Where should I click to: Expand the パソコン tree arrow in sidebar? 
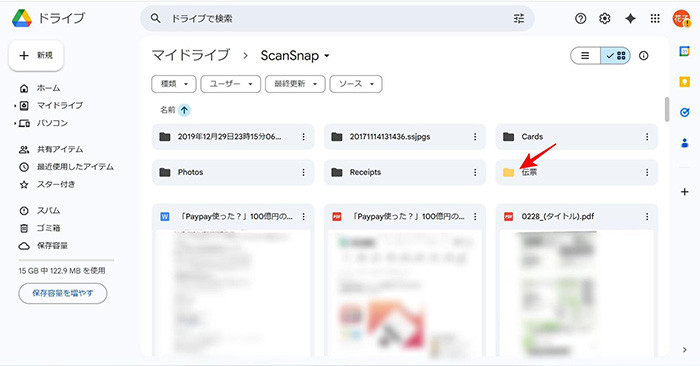tap(15, 123)
